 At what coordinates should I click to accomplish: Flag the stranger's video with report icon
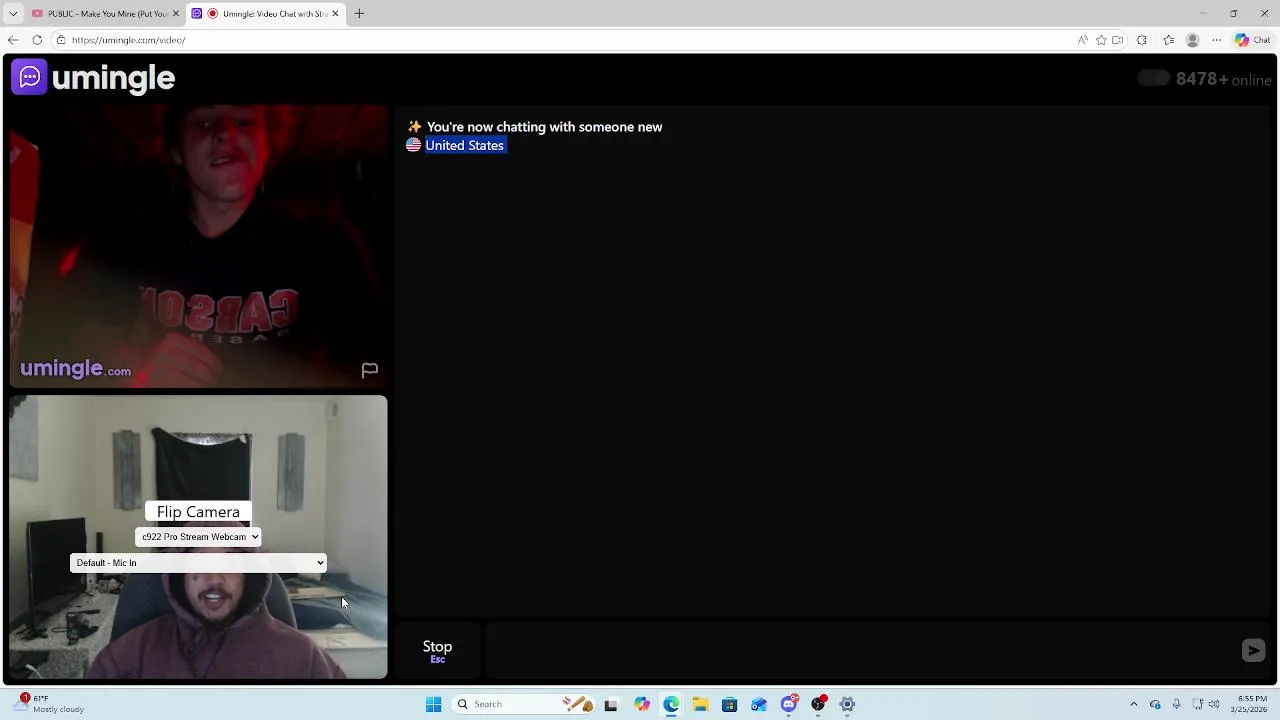pos(369,370)
